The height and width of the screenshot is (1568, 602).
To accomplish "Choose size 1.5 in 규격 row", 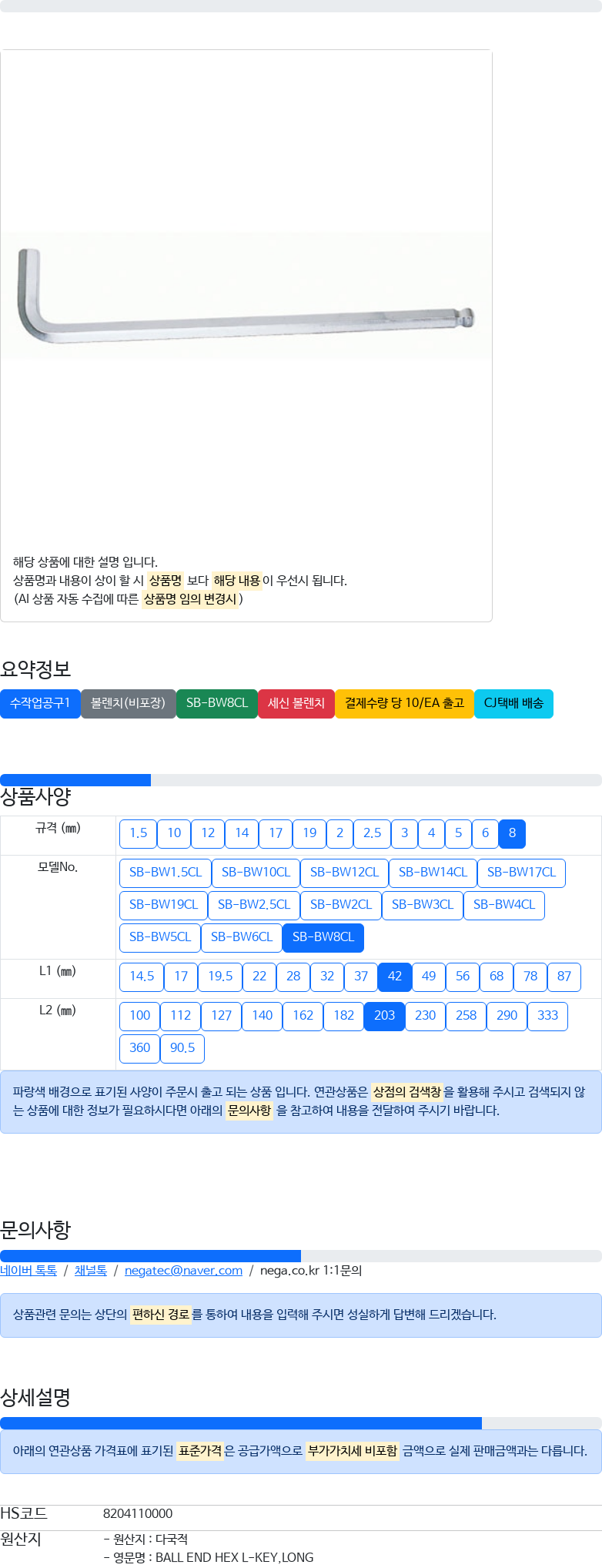I will tap(139, 833).
